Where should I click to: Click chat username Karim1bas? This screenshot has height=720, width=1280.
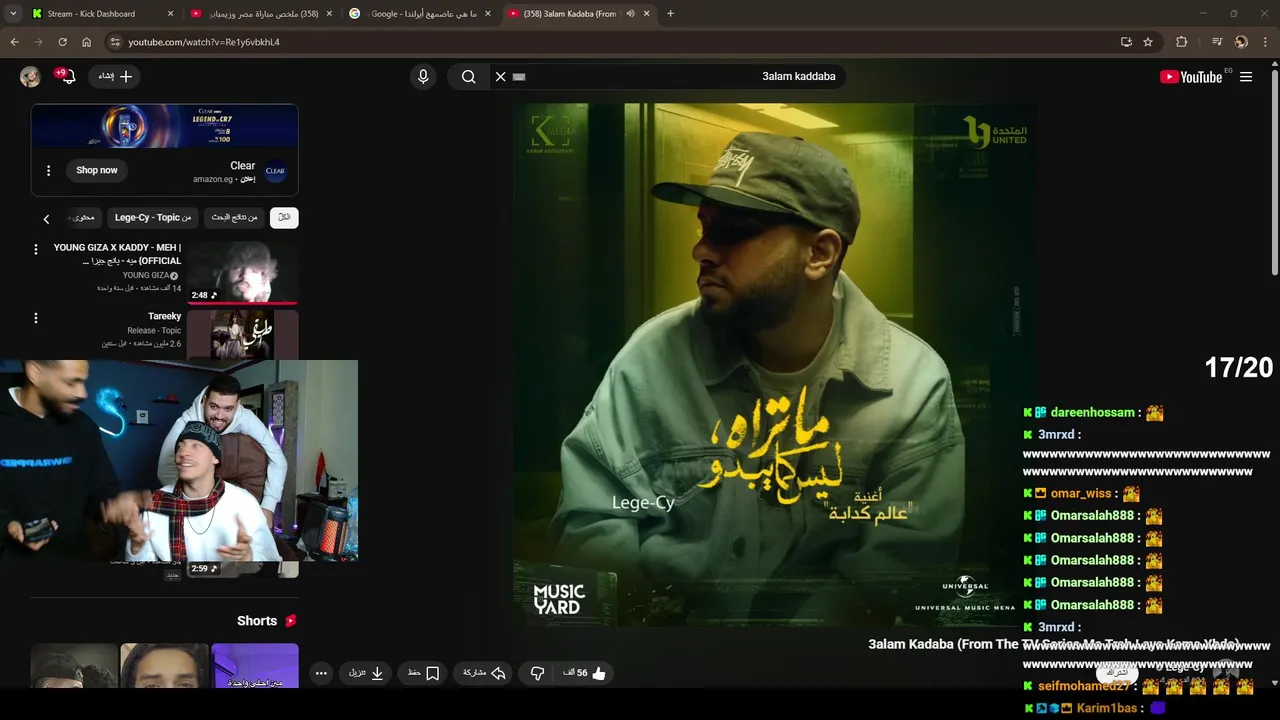(1107, 708)
